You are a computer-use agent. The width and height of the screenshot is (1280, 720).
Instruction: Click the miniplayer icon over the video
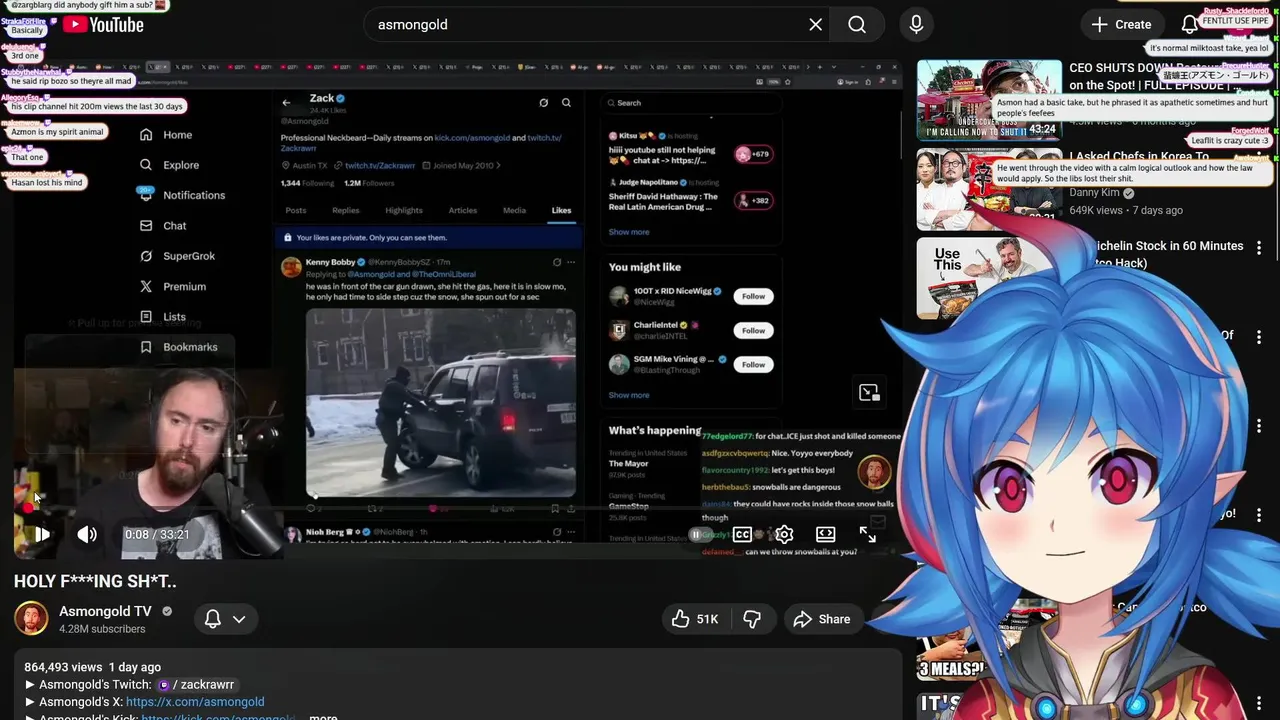coord(869,393)
